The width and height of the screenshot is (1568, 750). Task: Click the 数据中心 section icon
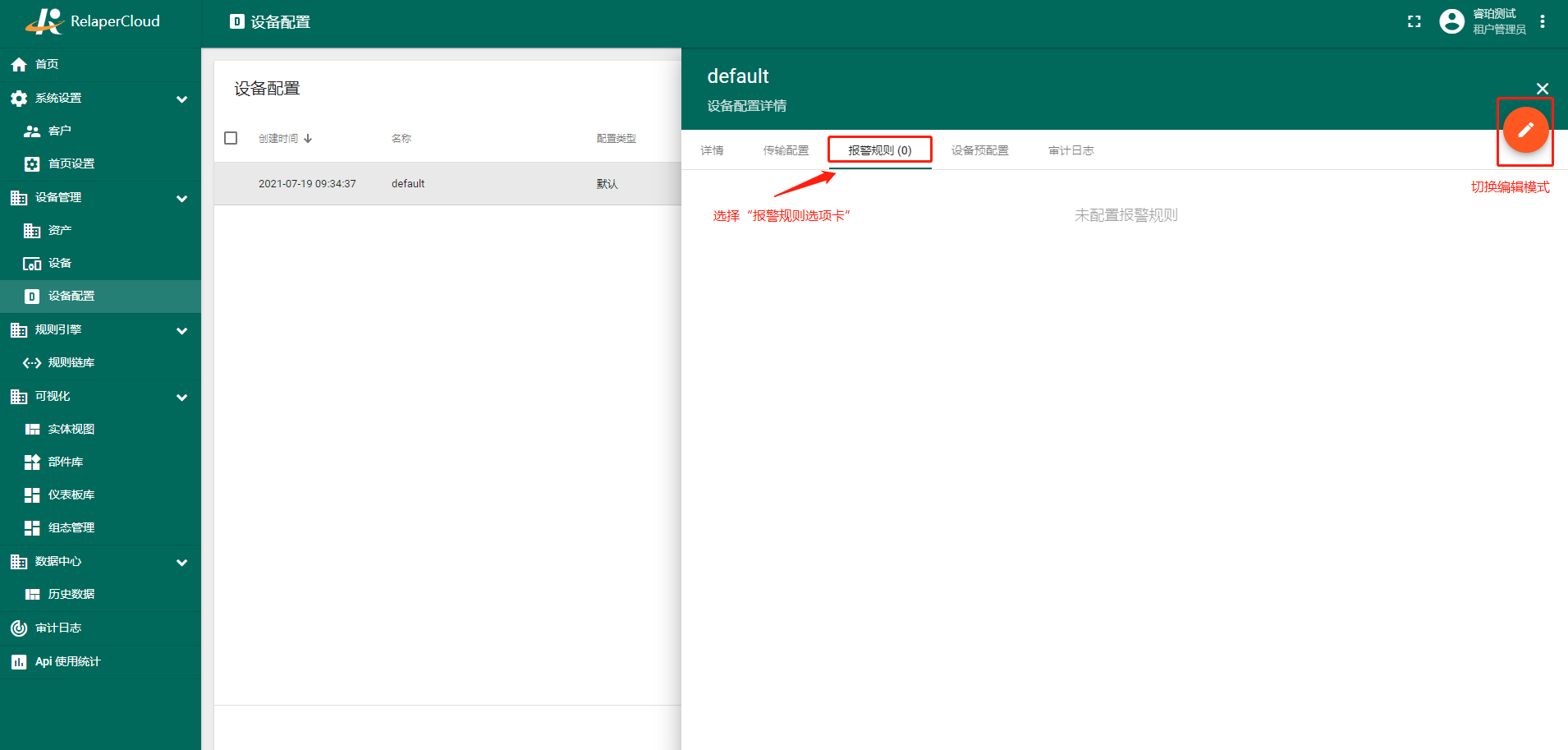coord(19,562)
